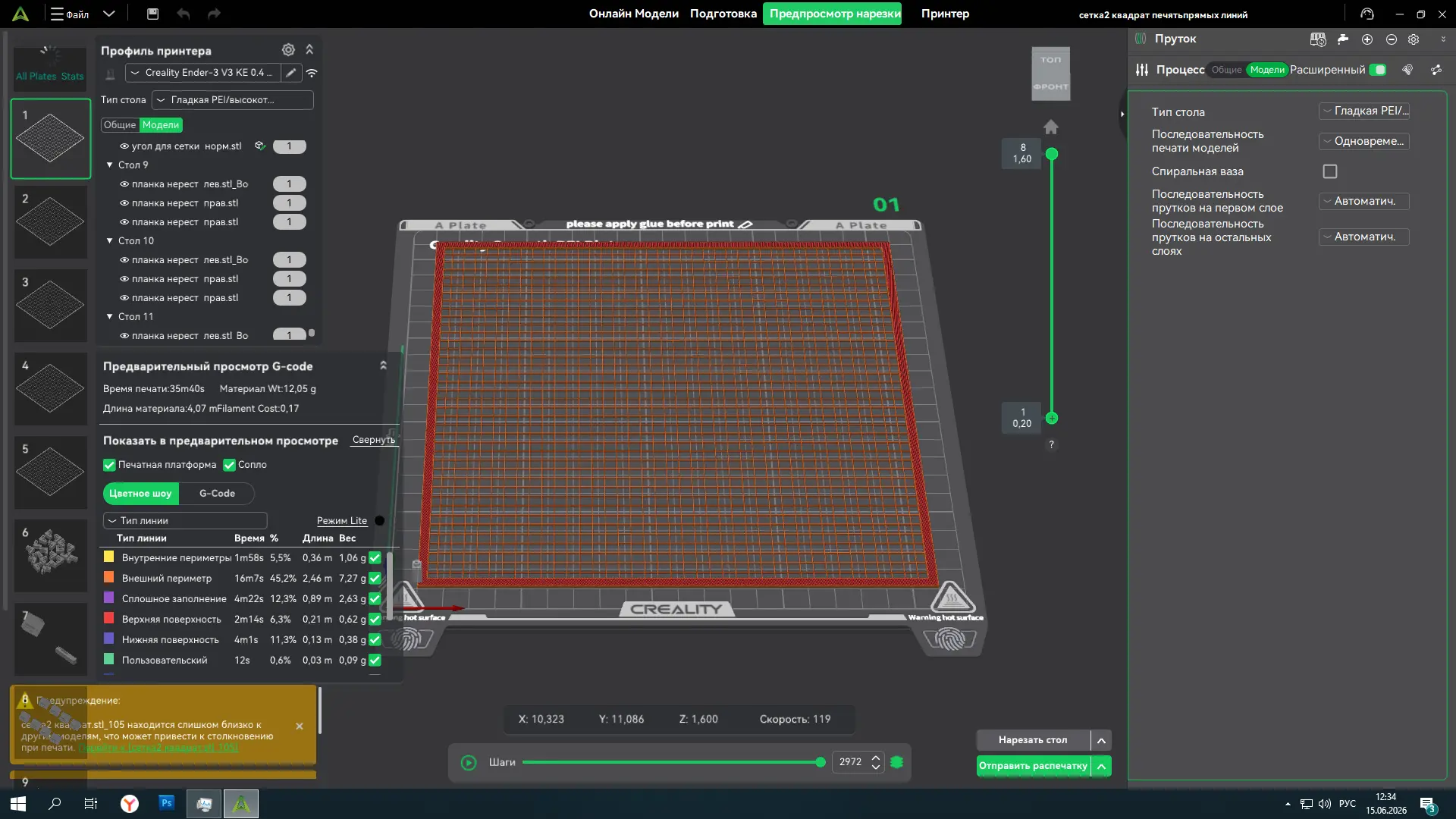
Task: Switch to Онлайн Модели tab
Action: [x=634, y=14]
